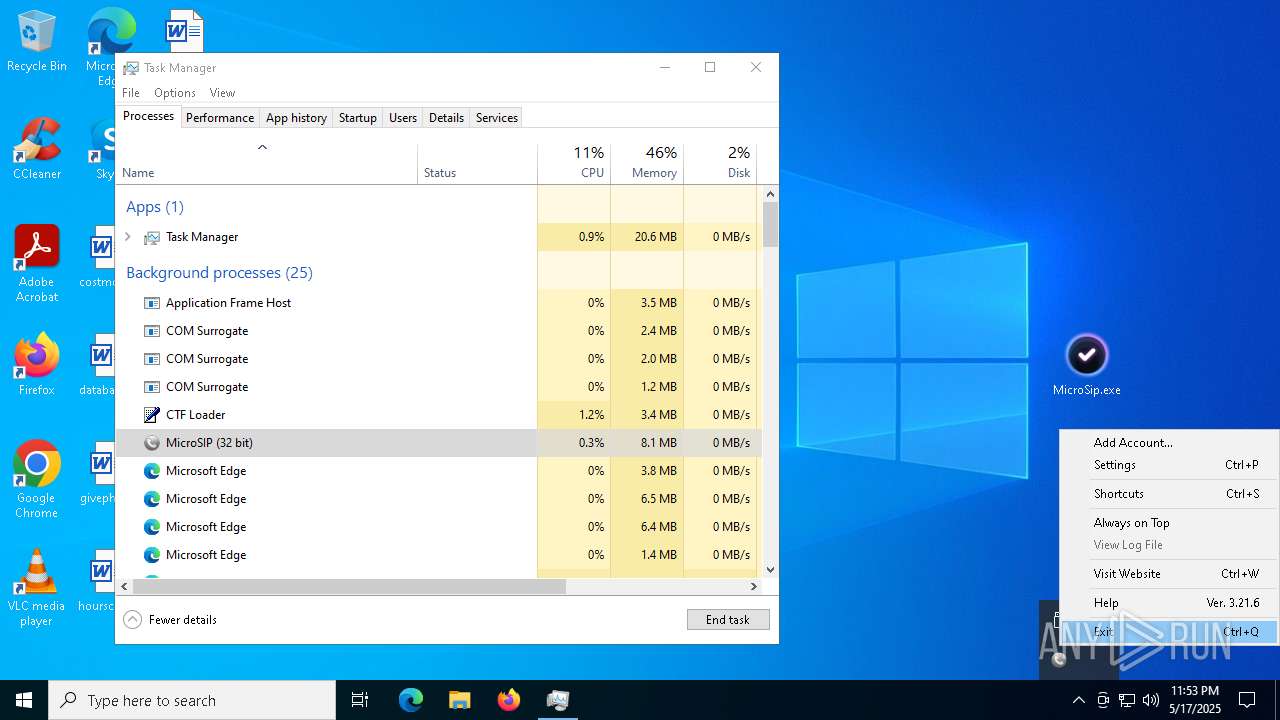Click the 20.6 MB memory value
The width and height of the screenshot is (1280, 720).
pyautogui.click(x=656, y=237)
